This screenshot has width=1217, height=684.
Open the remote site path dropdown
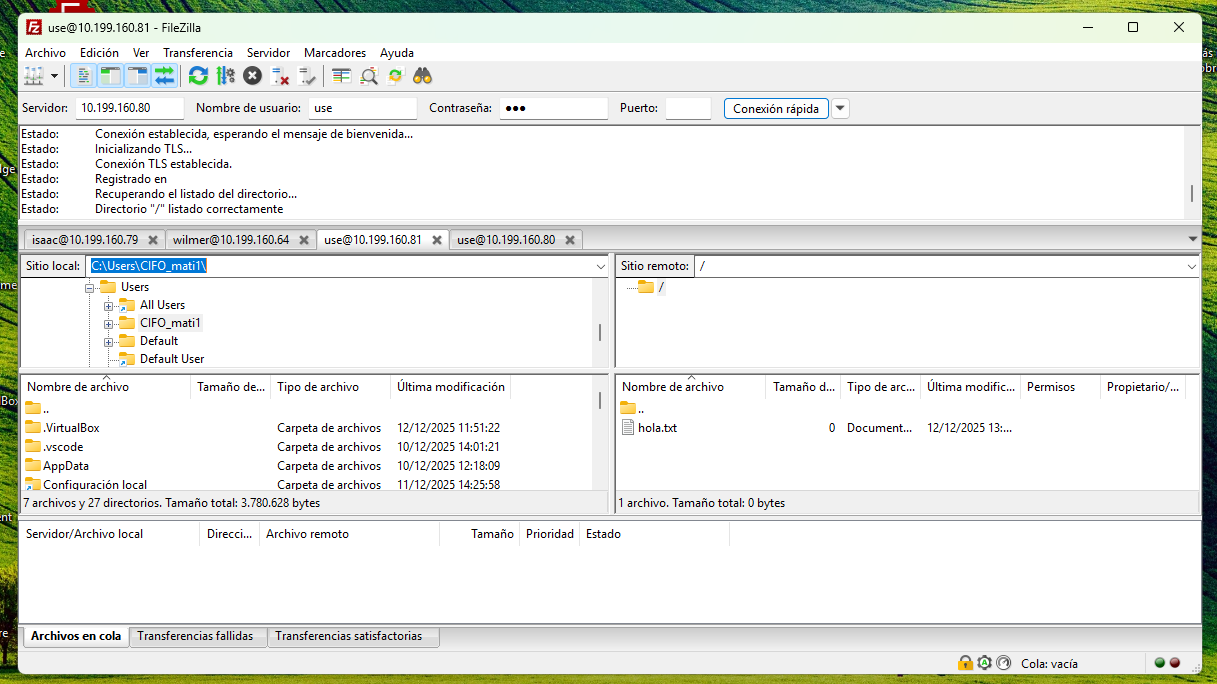[1191, 267]
